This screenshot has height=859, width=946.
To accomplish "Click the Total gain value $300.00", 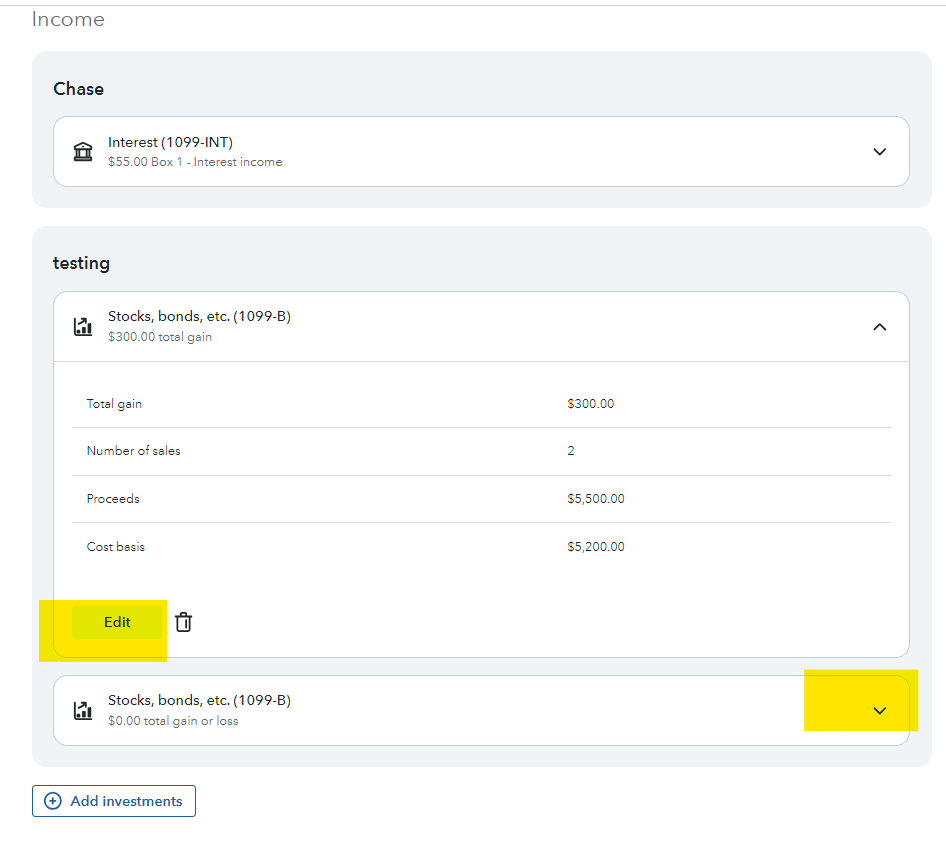I will click(590, 404).
